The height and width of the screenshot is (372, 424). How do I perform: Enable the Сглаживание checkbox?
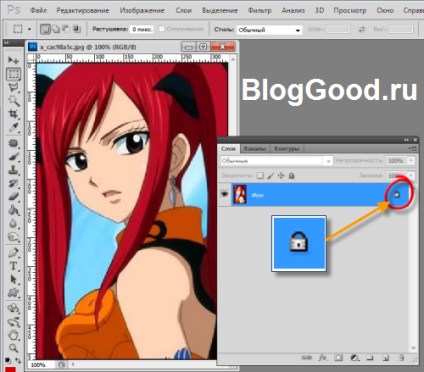[x=162, y=29]
